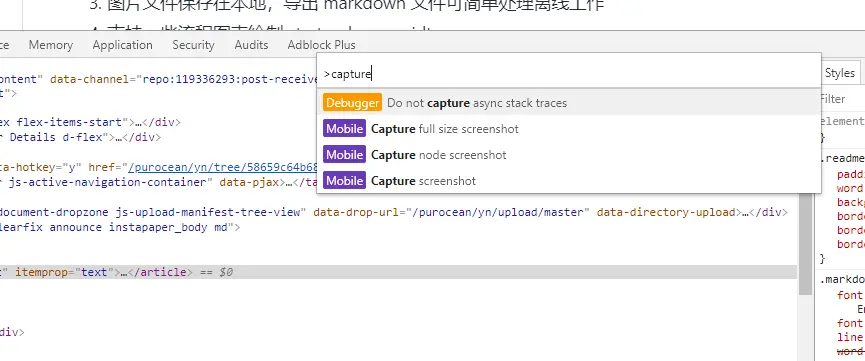This screenshot has width=865, height=361.
Task: Select Capture node screenshot command
Action: point(569,155)
